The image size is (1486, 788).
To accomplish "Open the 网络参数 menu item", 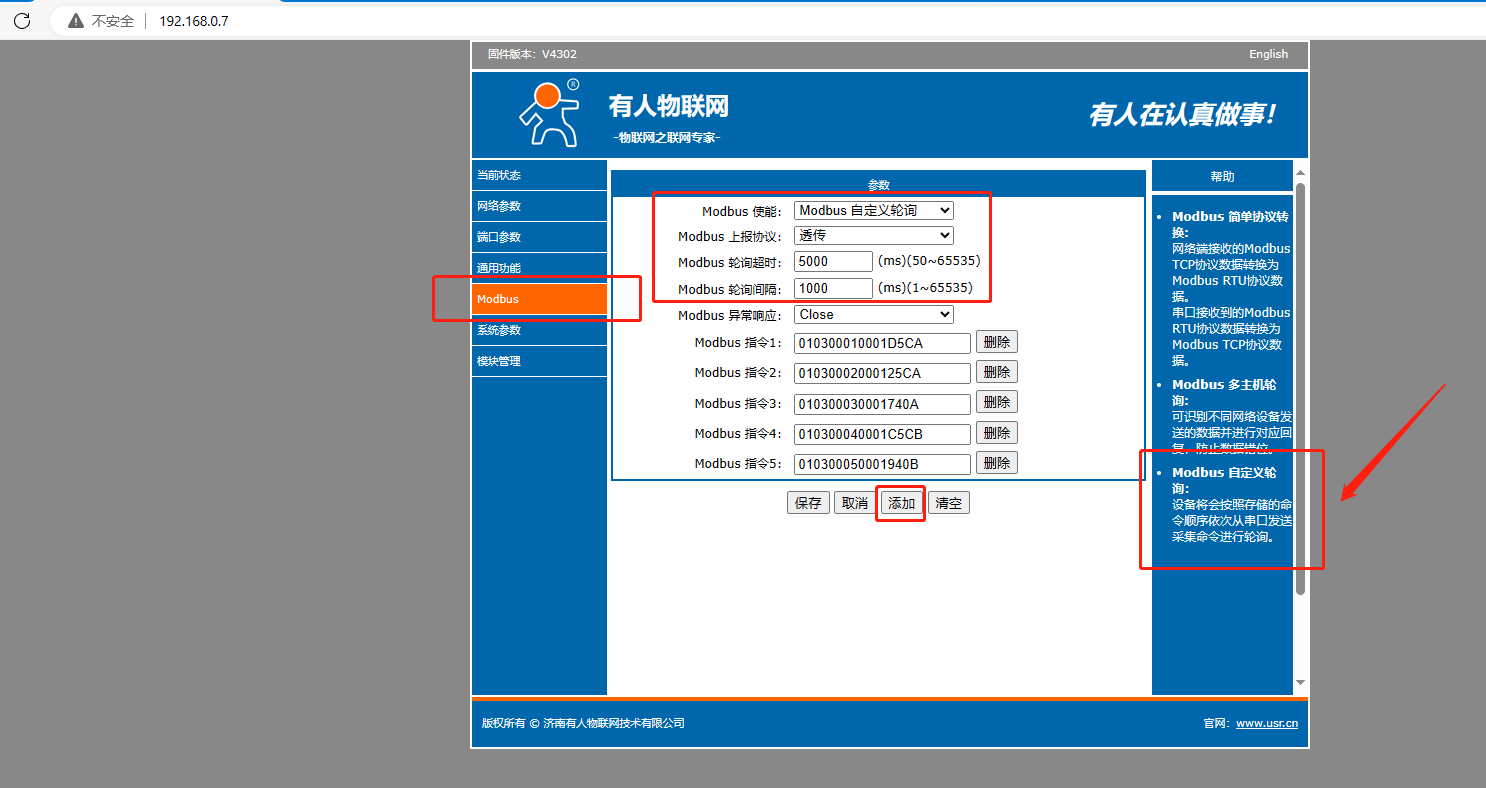I will coord(539,206).
